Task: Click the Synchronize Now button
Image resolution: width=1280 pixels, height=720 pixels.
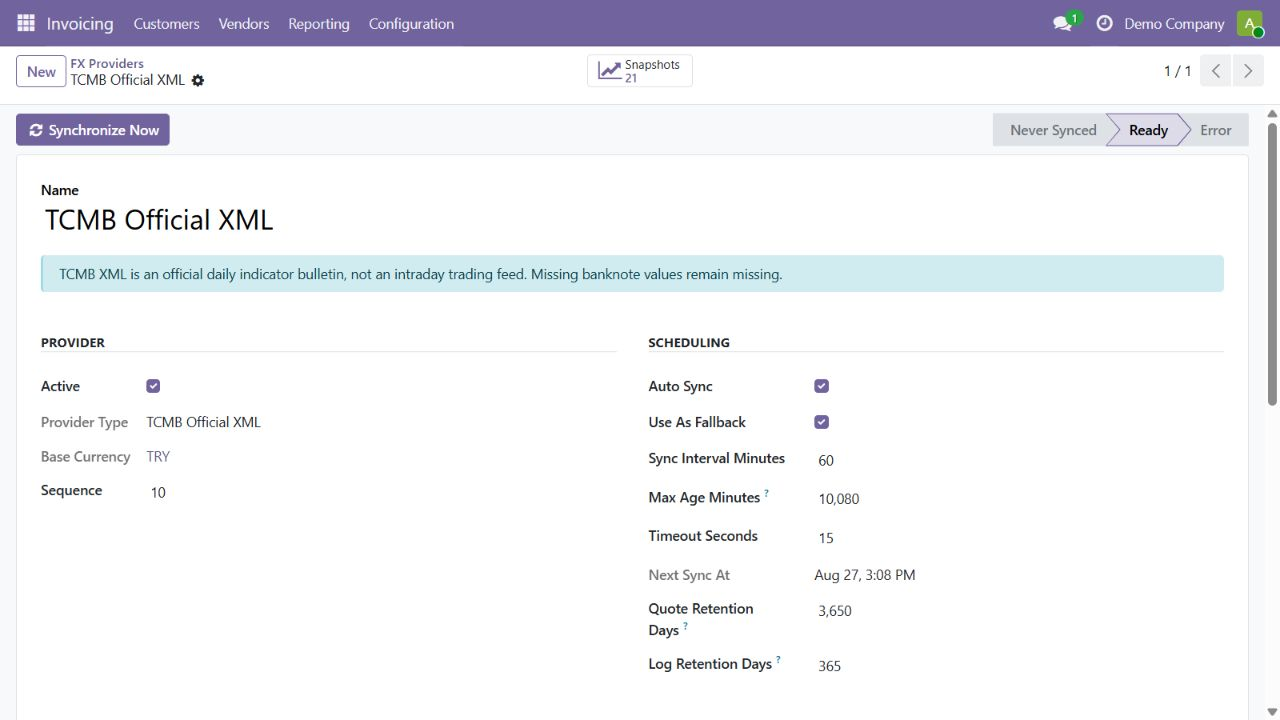Action: 93,130
